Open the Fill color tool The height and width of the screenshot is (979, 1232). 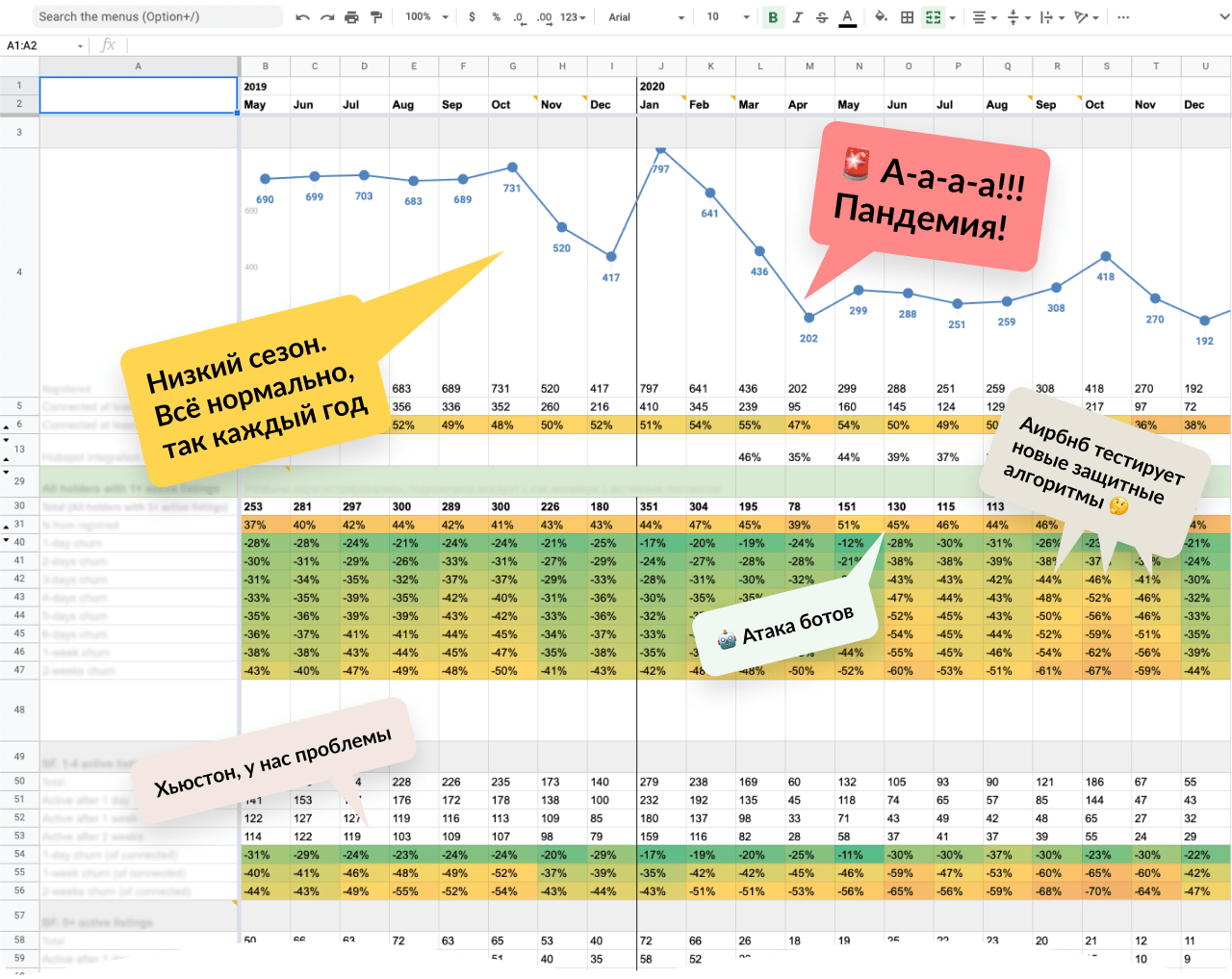pos(881,16)
